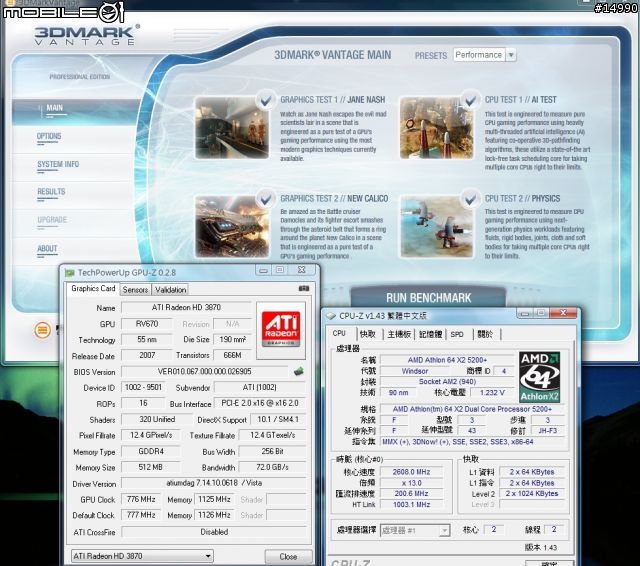Close the CPU-Z window
The height and width of the screenshot is (566, 640).
tap(563, 313)
